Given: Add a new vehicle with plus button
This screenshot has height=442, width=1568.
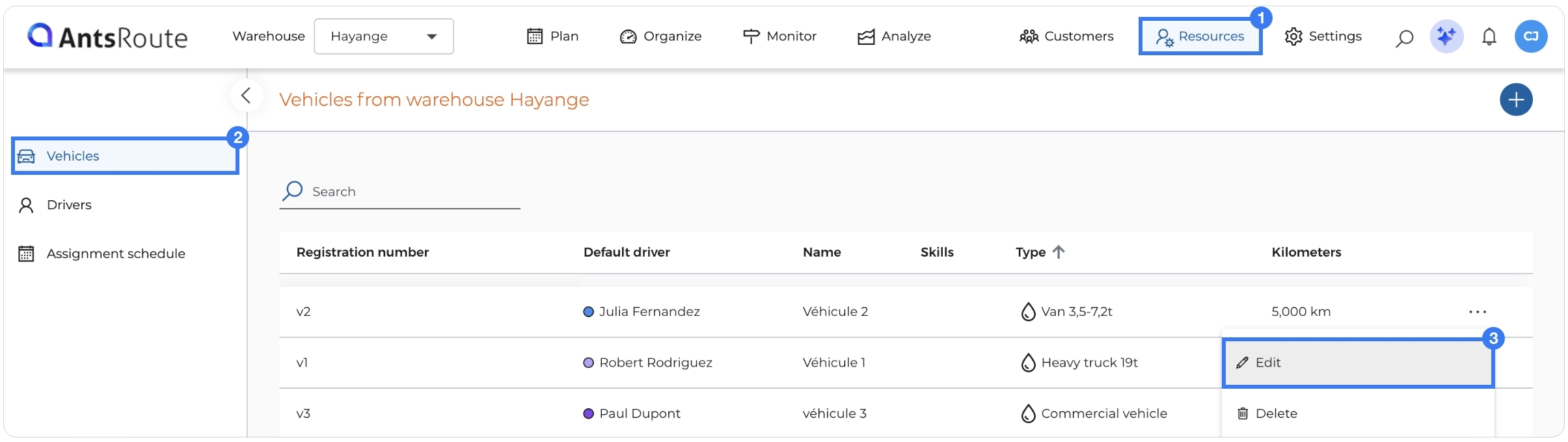Looking at the screenshot, I should tap(1516, 99).
